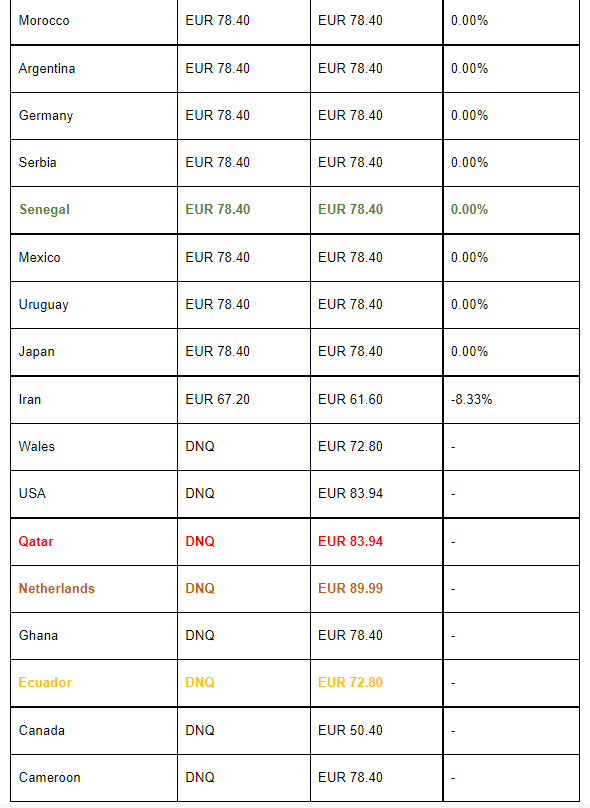This screenshot has height=808, width=590.
Task: Click the Cameroon country cell
Action: pyautogui.click(x=94, y=778)
